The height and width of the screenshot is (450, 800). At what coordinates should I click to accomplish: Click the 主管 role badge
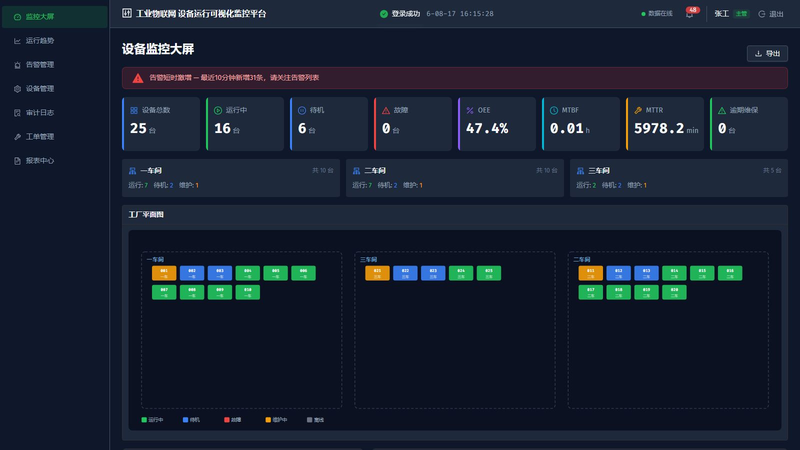[741, 14]
